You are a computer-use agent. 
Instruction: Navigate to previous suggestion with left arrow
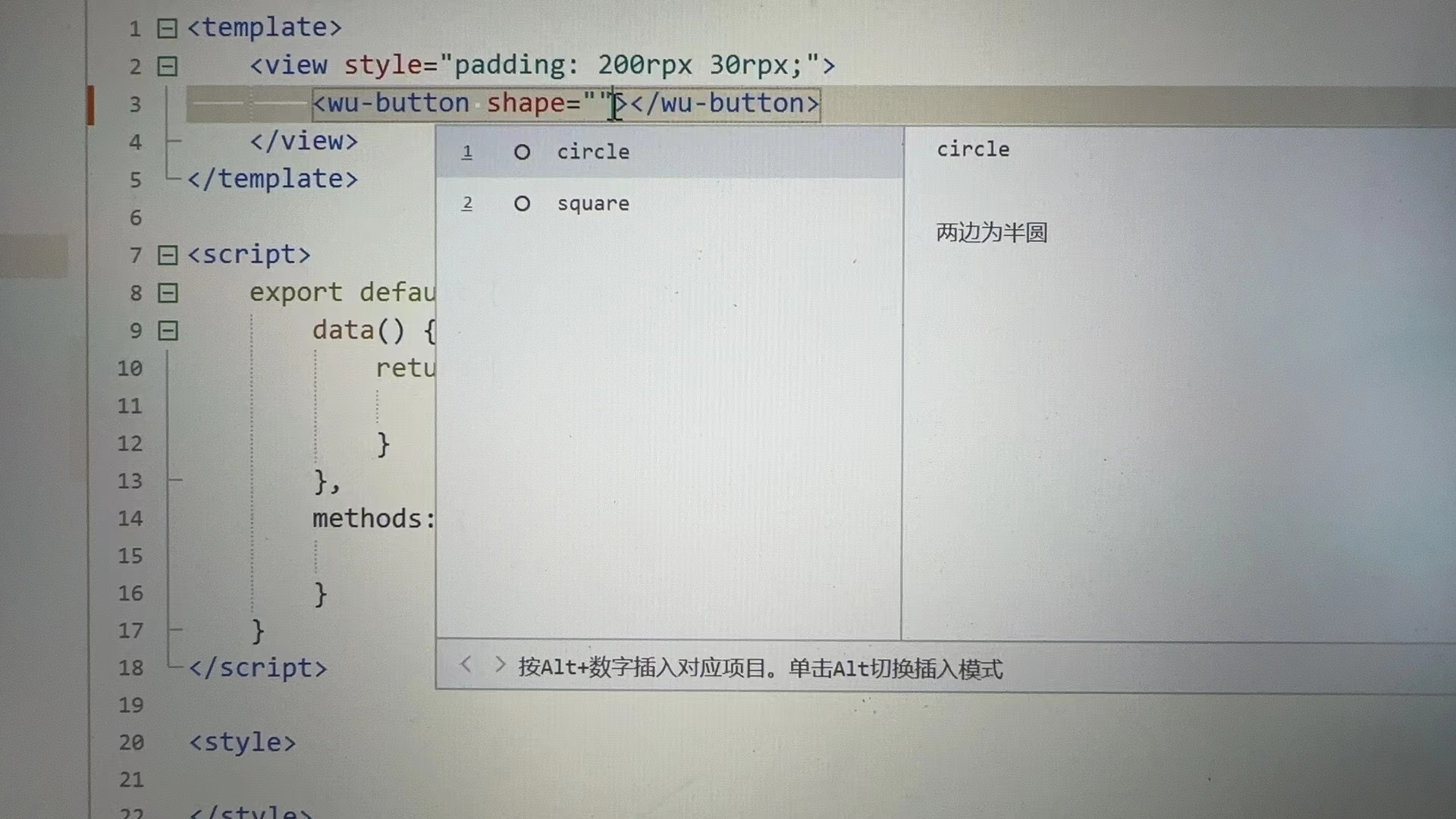(464, 667)
